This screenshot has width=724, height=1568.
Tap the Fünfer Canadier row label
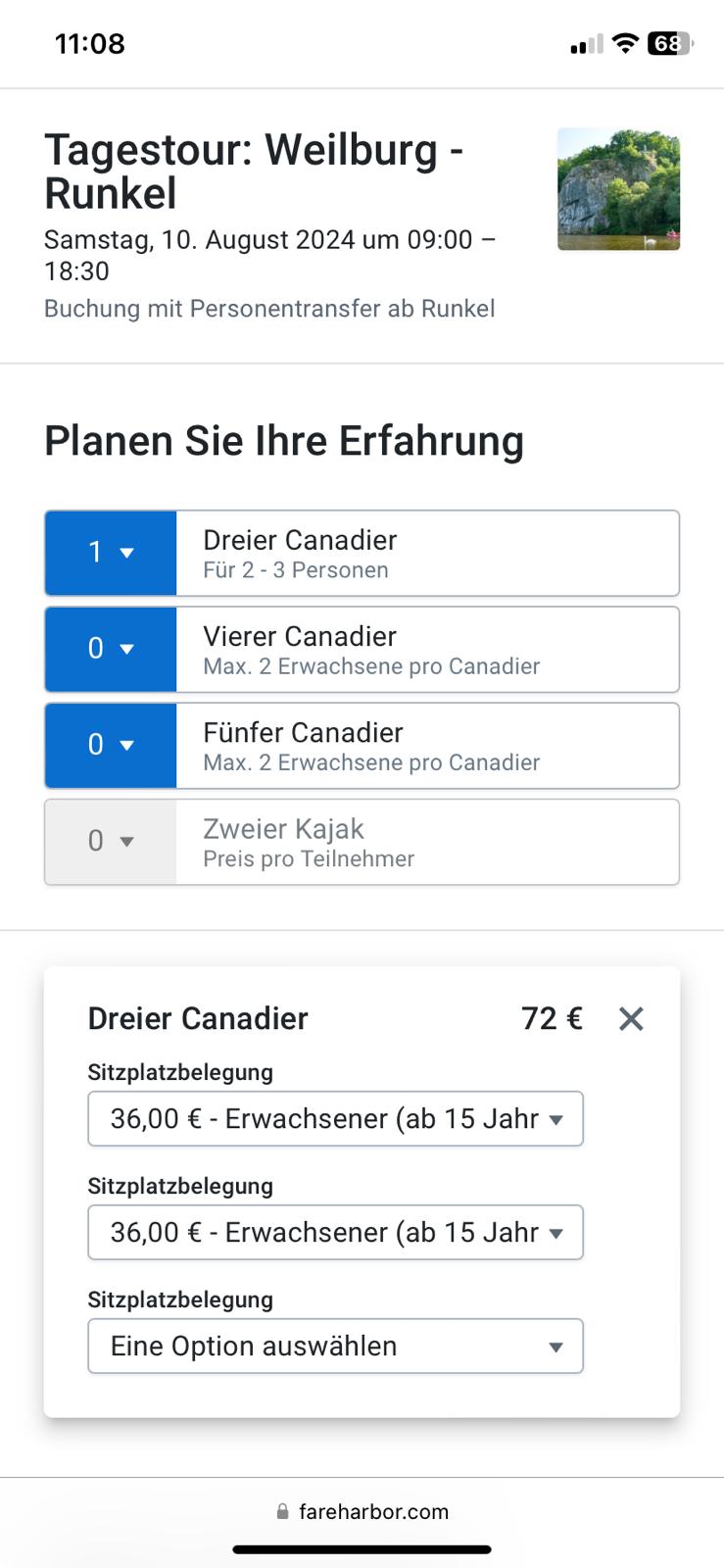(303, 733)
